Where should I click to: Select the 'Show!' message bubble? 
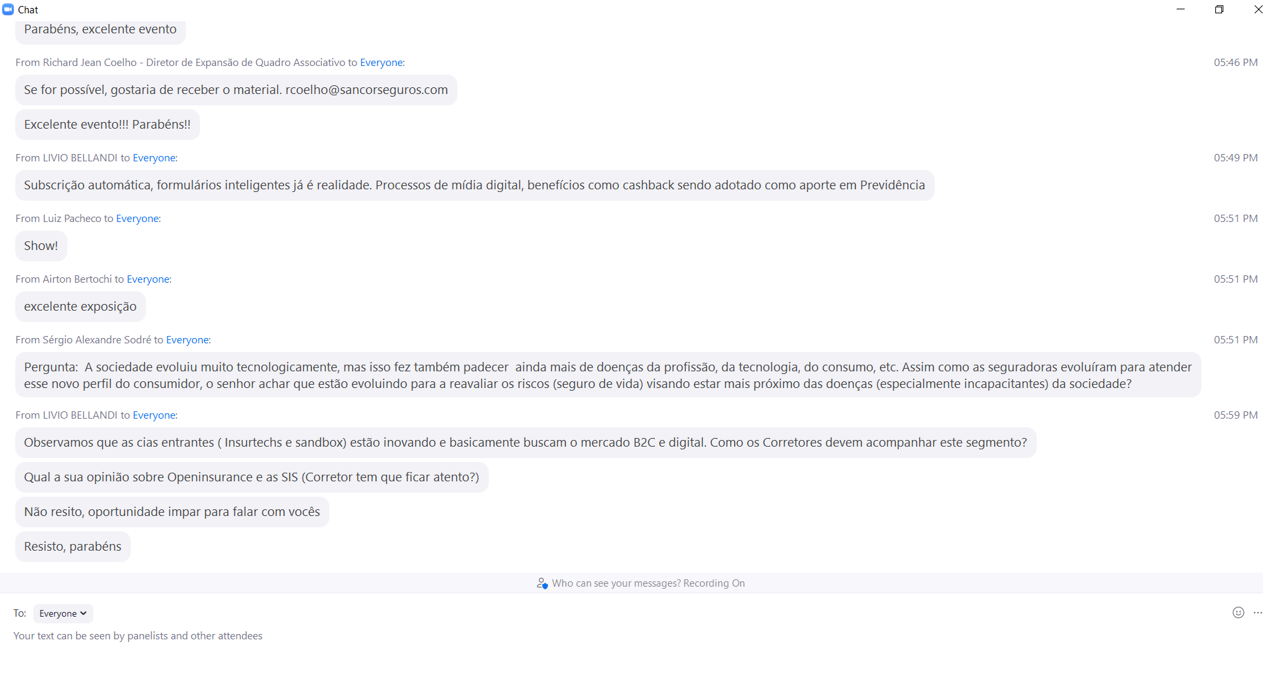coord(41,246)
